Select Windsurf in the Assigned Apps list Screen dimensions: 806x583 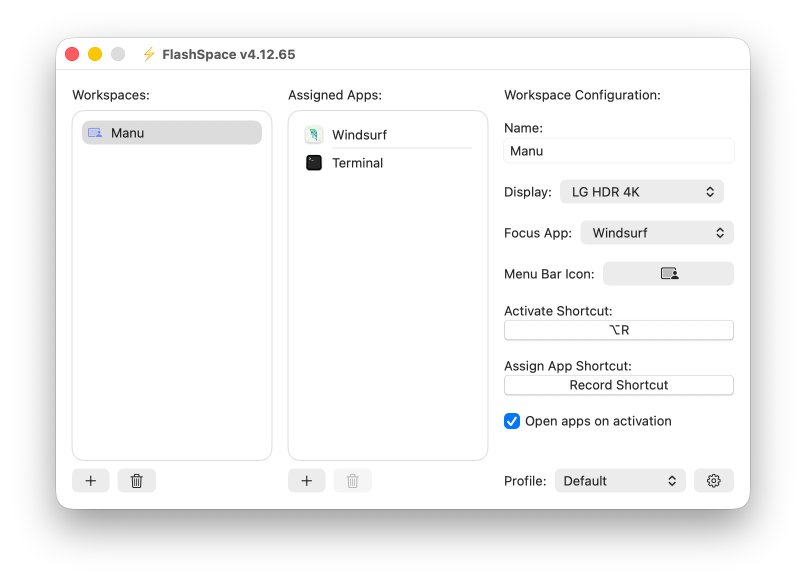click(360, 135)
